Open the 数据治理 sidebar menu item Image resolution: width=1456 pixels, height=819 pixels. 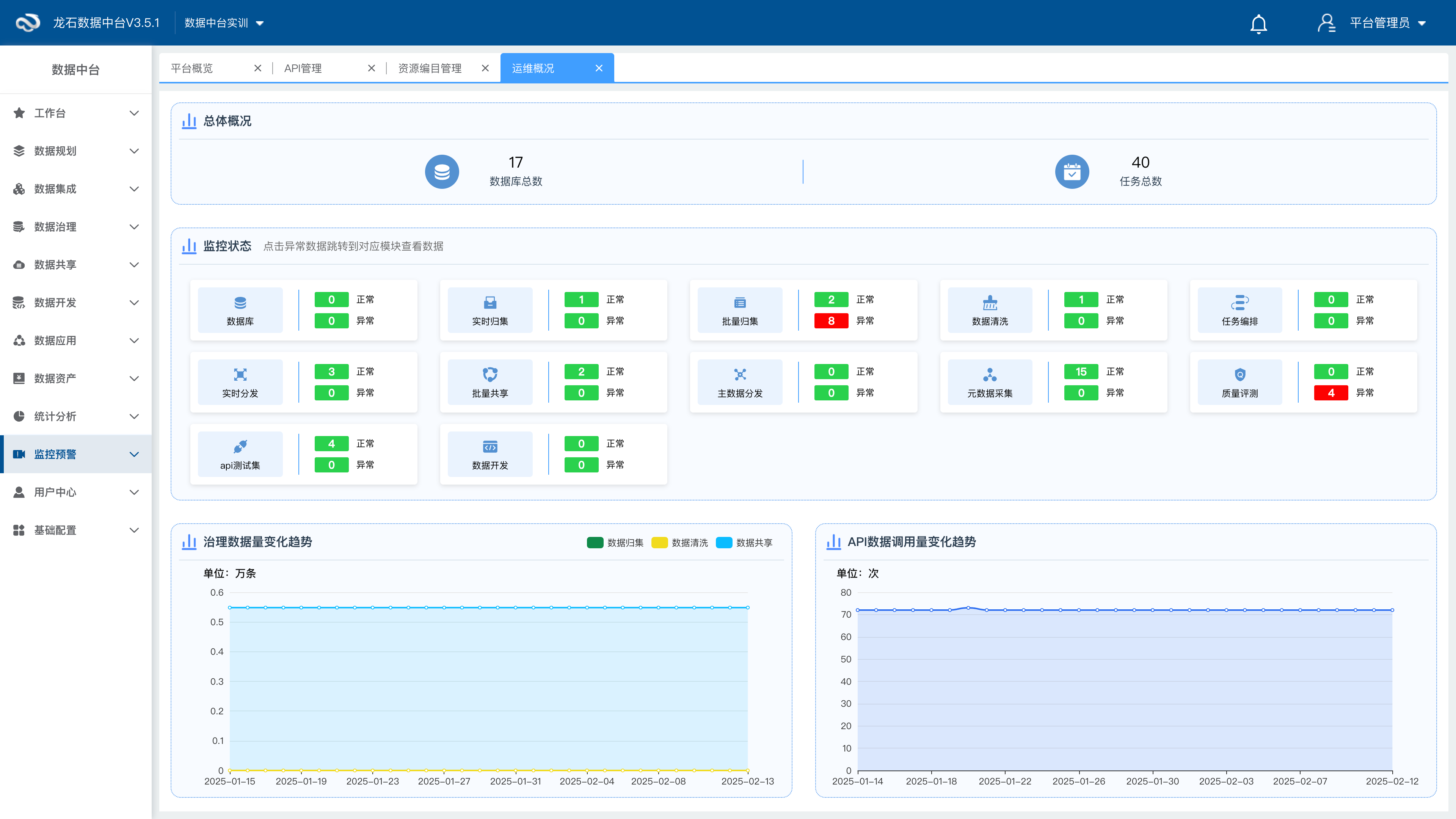(x=76, y=227)
